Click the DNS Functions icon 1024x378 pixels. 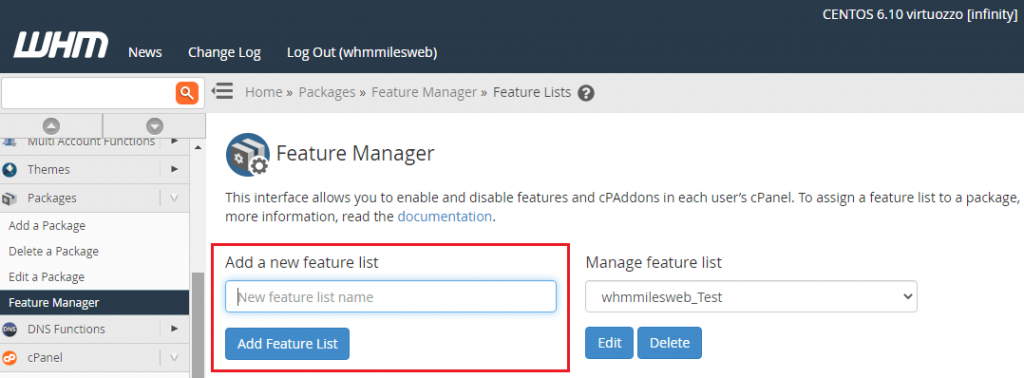[10, 329]
